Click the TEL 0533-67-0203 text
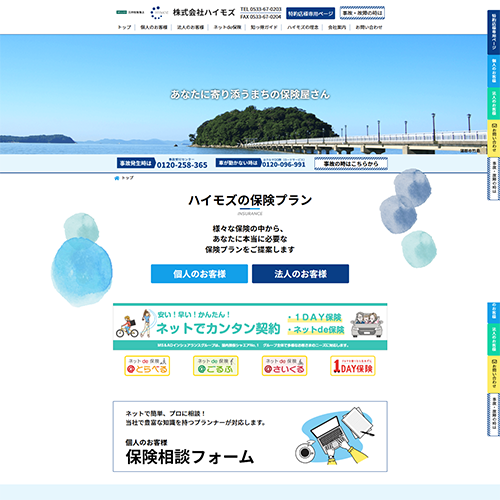 point(261,9)
